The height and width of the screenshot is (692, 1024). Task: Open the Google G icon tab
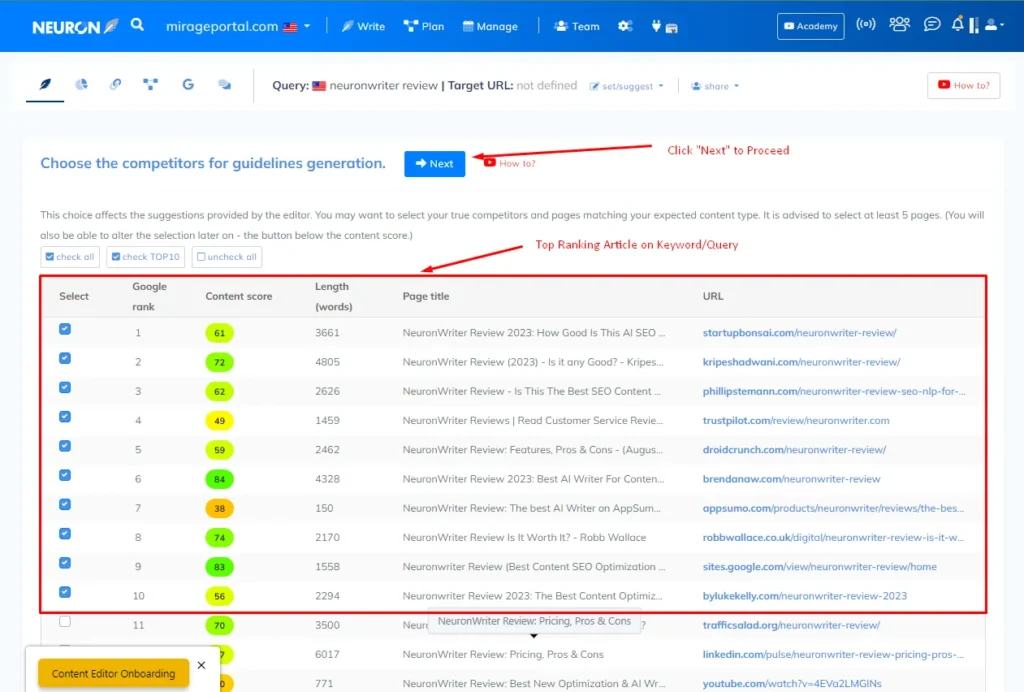[x=188, y=84]
